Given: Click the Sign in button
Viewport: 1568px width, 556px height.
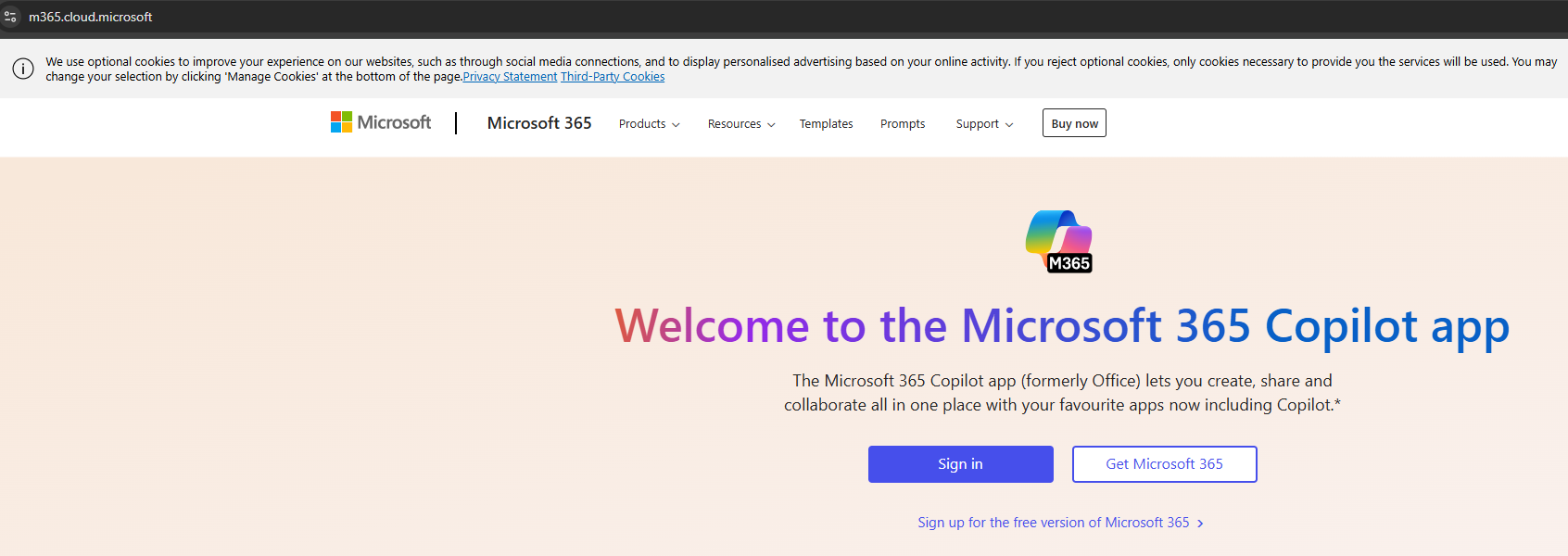Looking at the screenshot, I should coord(960,464).
